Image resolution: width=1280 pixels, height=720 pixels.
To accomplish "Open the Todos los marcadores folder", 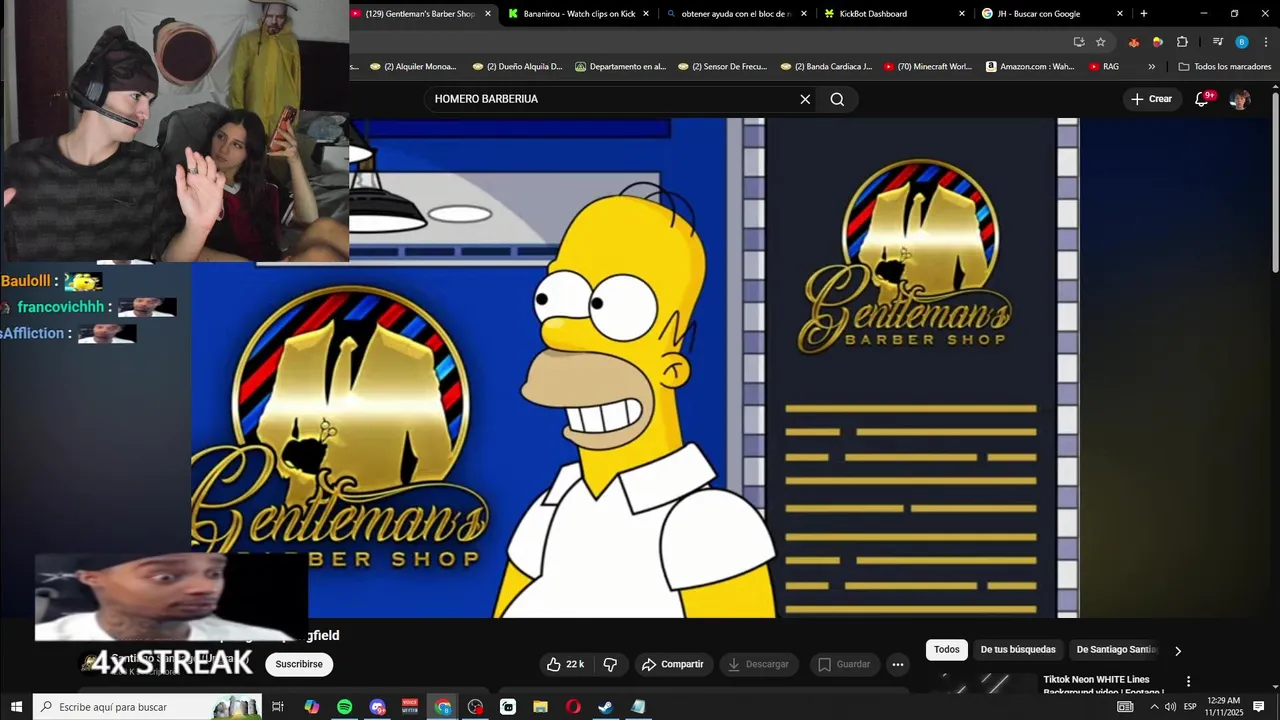I will 1225,67.
